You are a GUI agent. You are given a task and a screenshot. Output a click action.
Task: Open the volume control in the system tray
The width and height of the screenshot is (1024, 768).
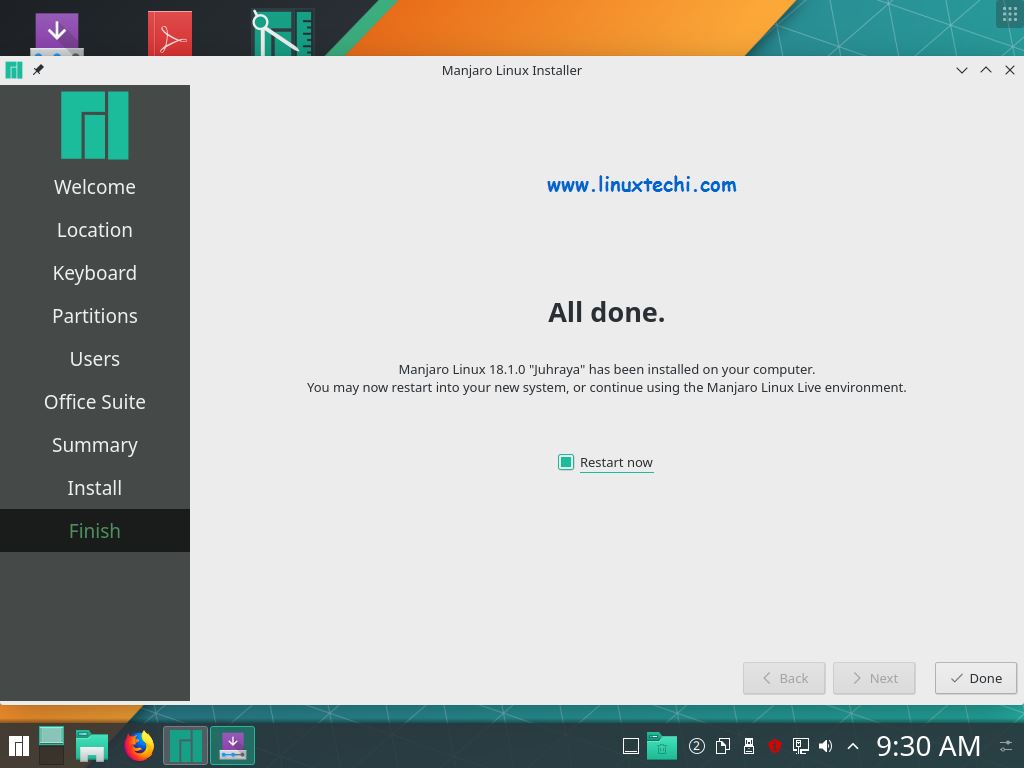click(x=825, y=745)
